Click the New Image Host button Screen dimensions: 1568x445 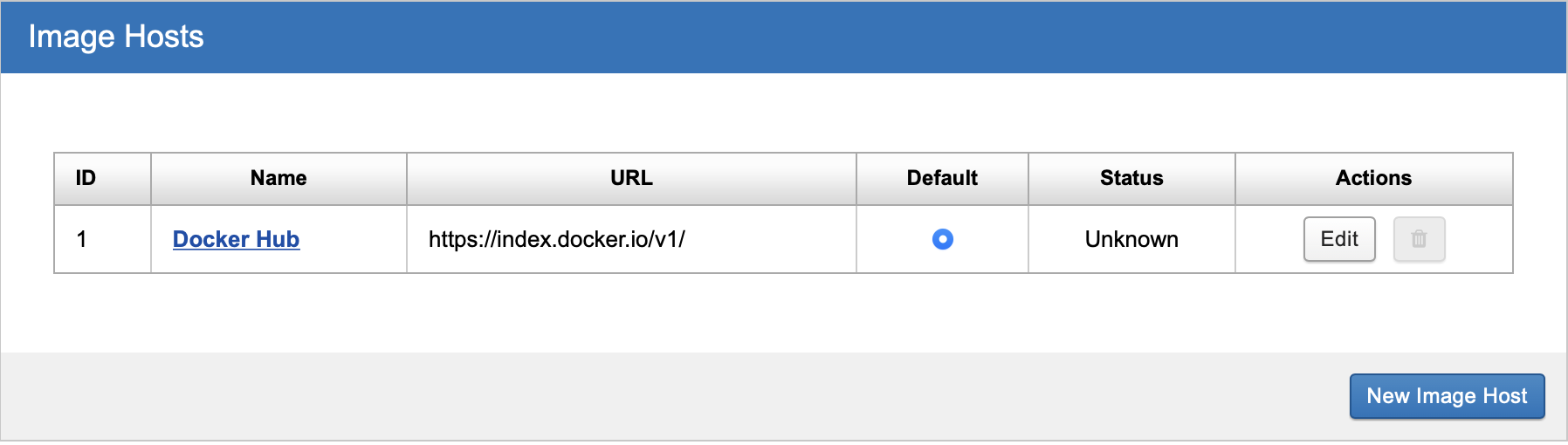[1447, 396]
